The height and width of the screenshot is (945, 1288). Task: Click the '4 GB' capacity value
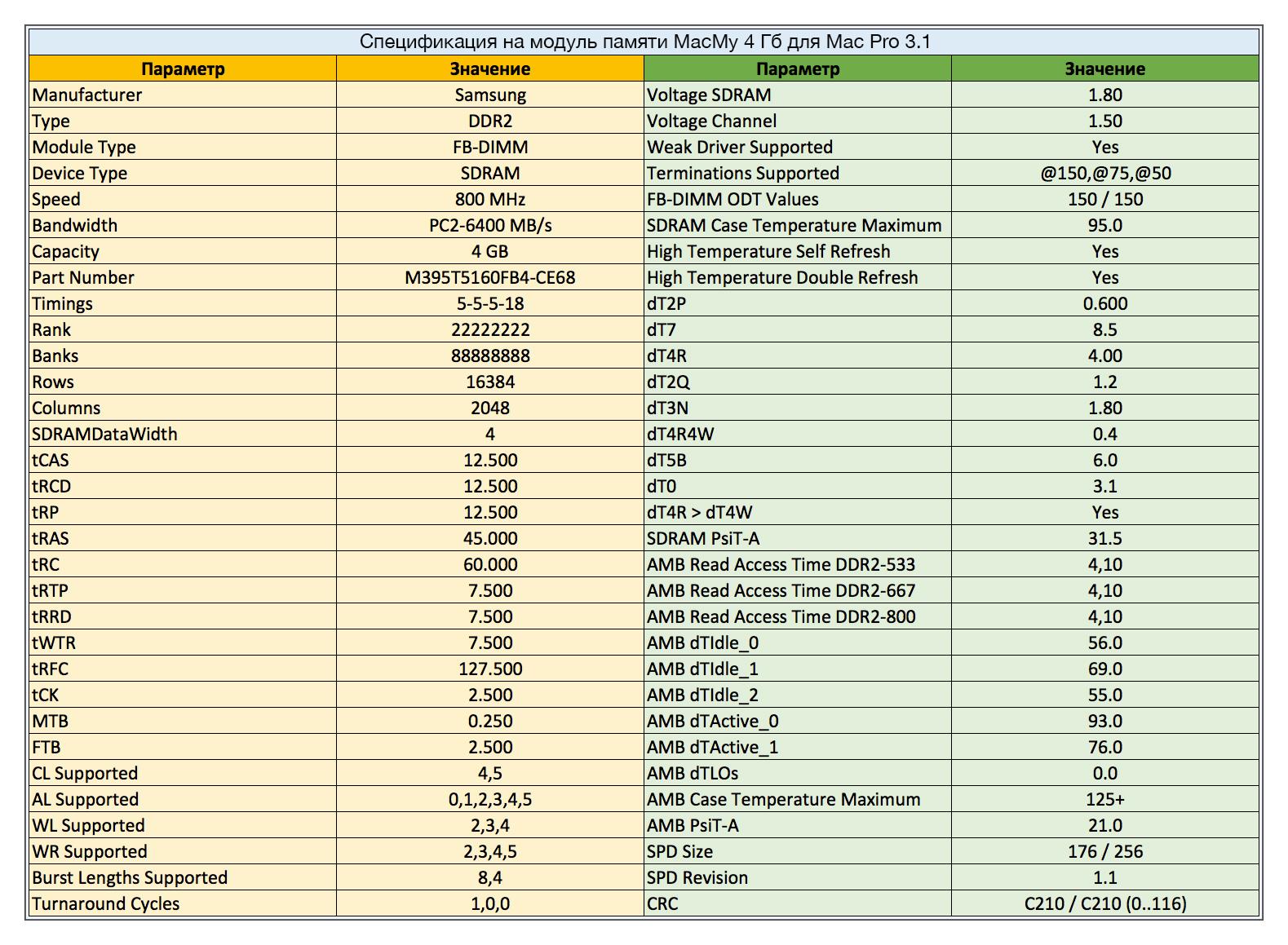(x=490, y=251)
